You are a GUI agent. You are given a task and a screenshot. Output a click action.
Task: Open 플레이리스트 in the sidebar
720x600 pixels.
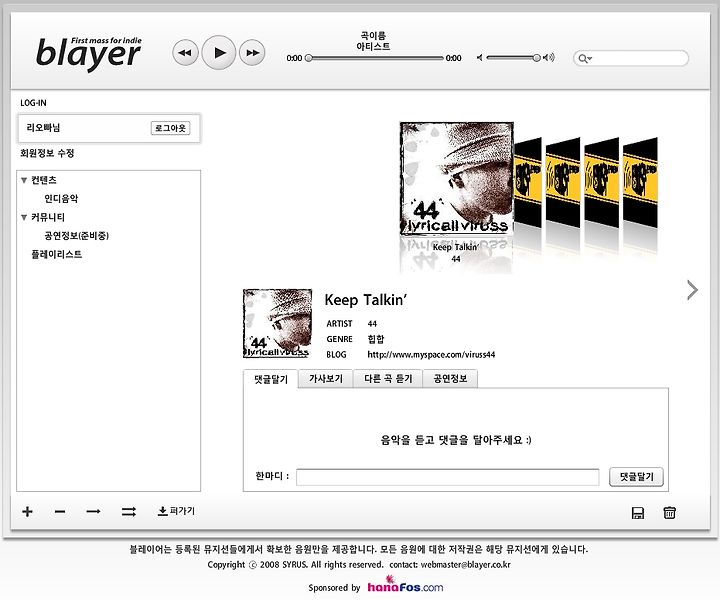56,254
